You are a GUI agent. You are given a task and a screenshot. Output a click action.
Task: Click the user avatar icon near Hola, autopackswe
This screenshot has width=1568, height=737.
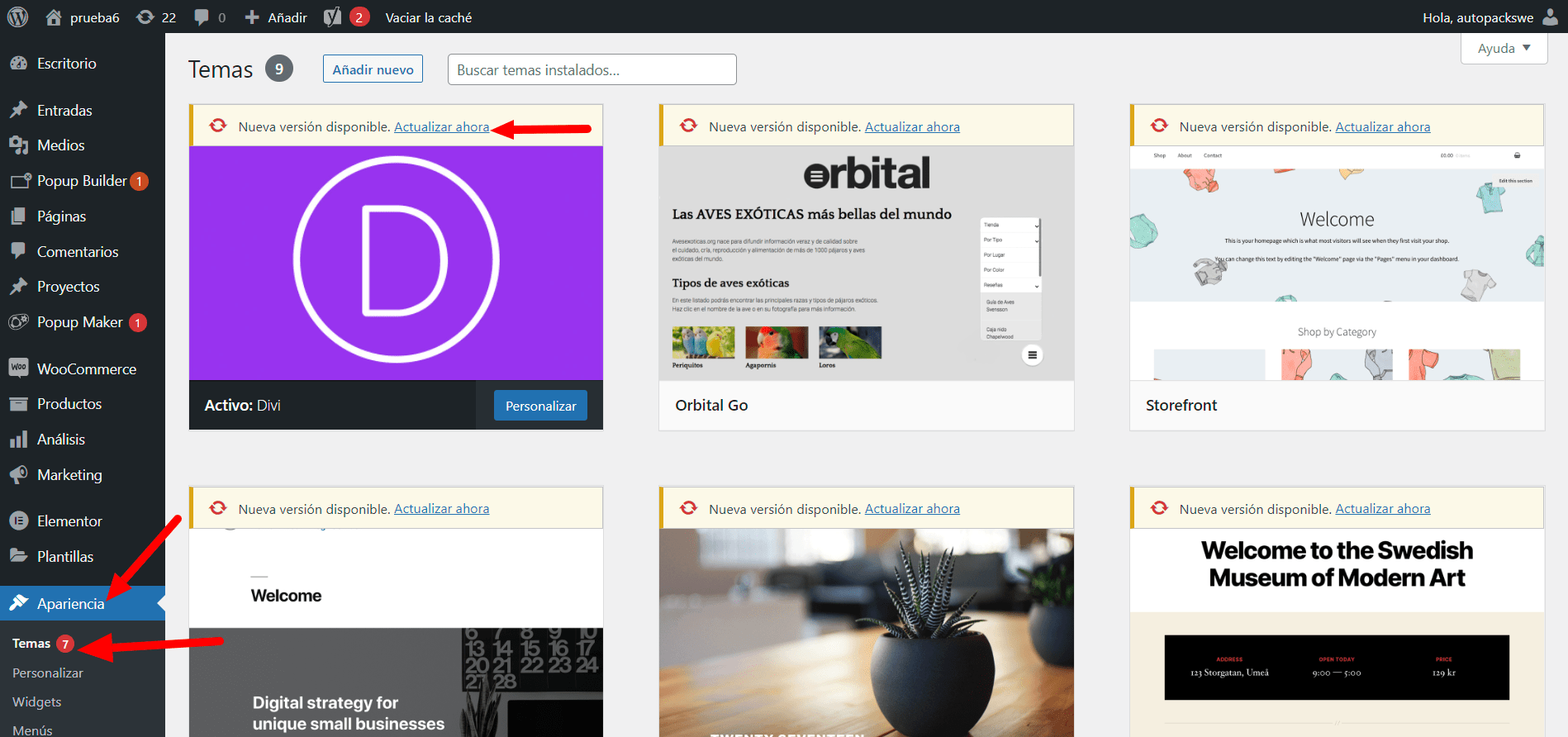pos(1550,17)
